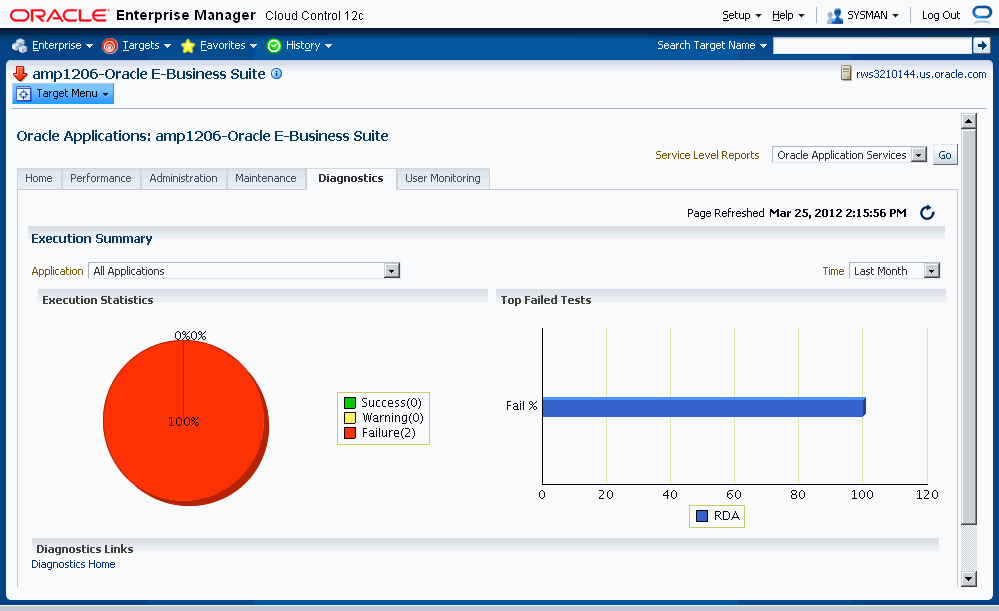
Task: Click the Enterprise menu icon
Action: [19, 45]
